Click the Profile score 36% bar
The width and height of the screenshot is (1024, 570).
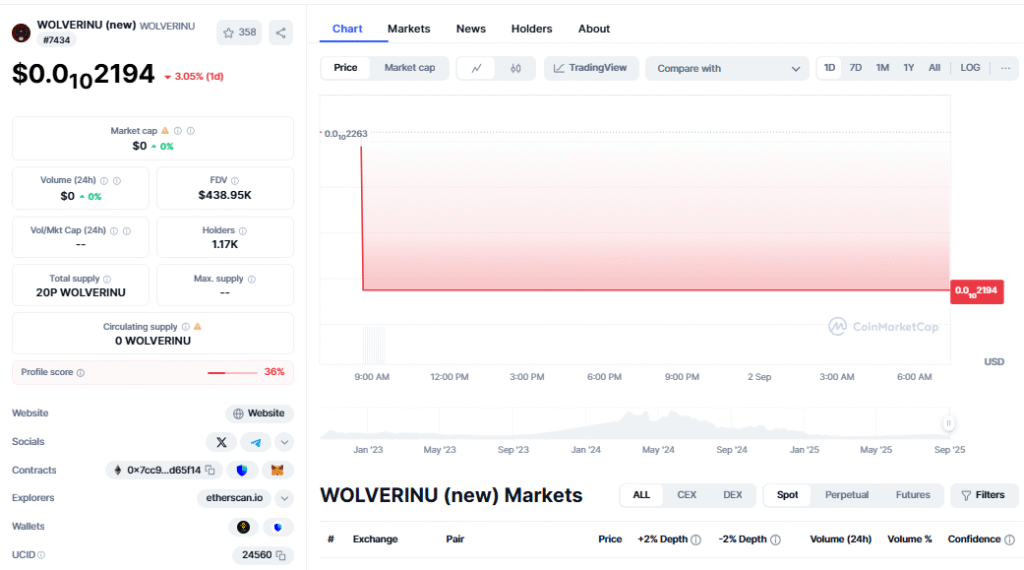[x=232, y=373]
